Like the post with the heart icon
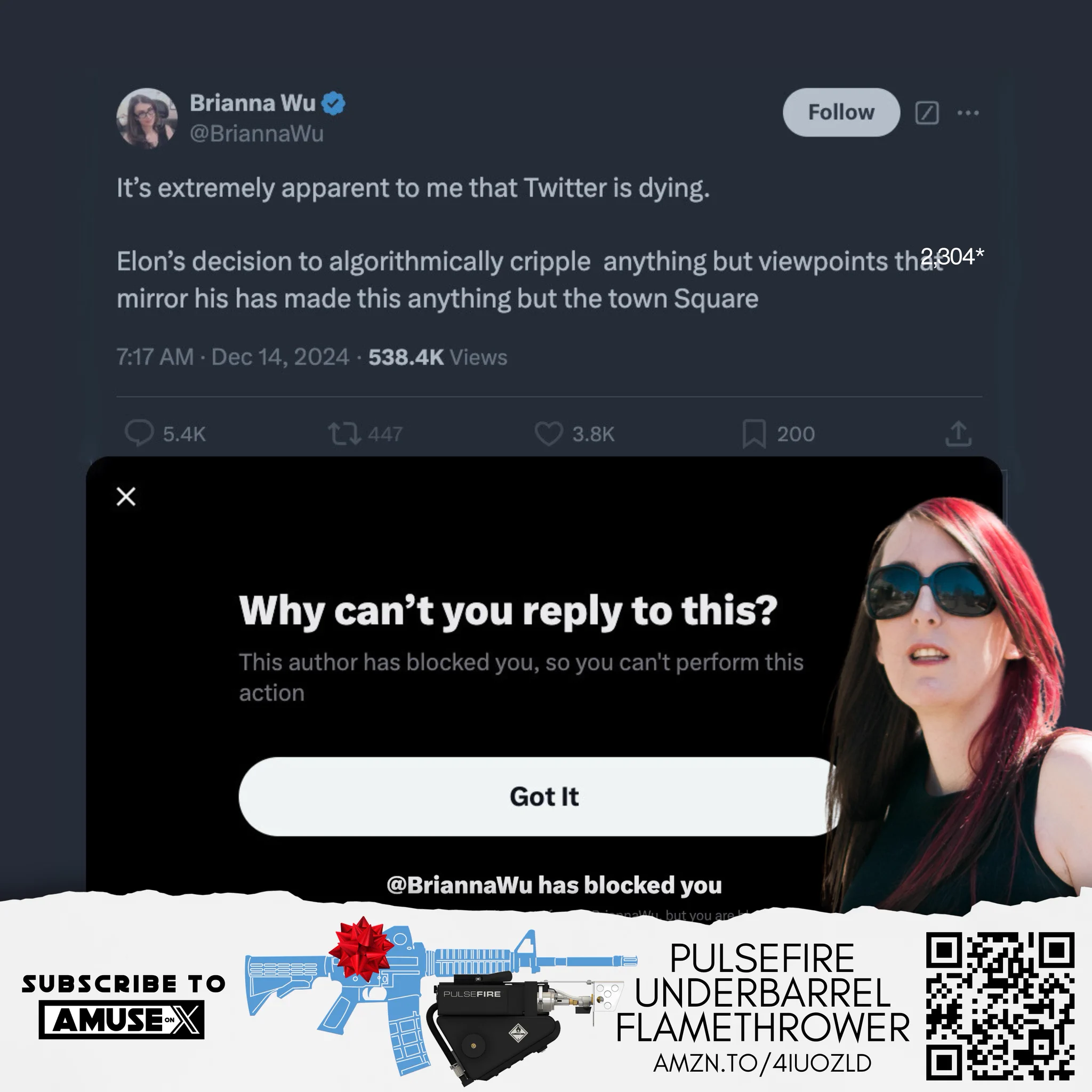Image resolution: width=1092 pixels, height=1092 pixels. pyautogui.click(x=548, y=433)
